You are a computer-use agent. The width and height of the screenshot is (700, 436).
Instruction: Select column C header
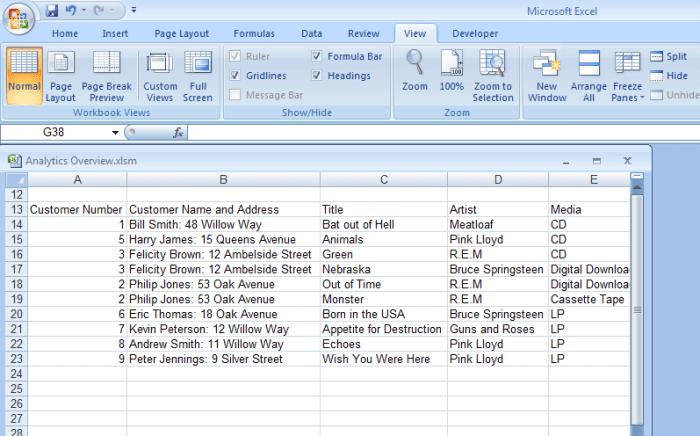[x=383, y=180]
